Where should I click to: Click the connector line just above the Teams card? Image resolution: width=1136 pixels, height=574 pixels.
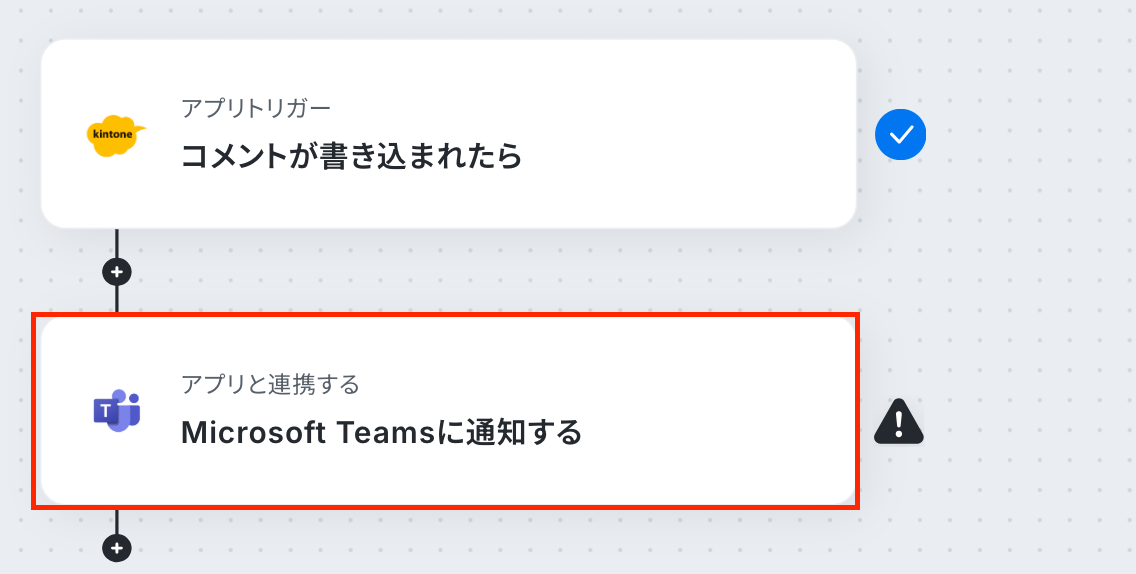pyautogui.click(x=117, y=300)
